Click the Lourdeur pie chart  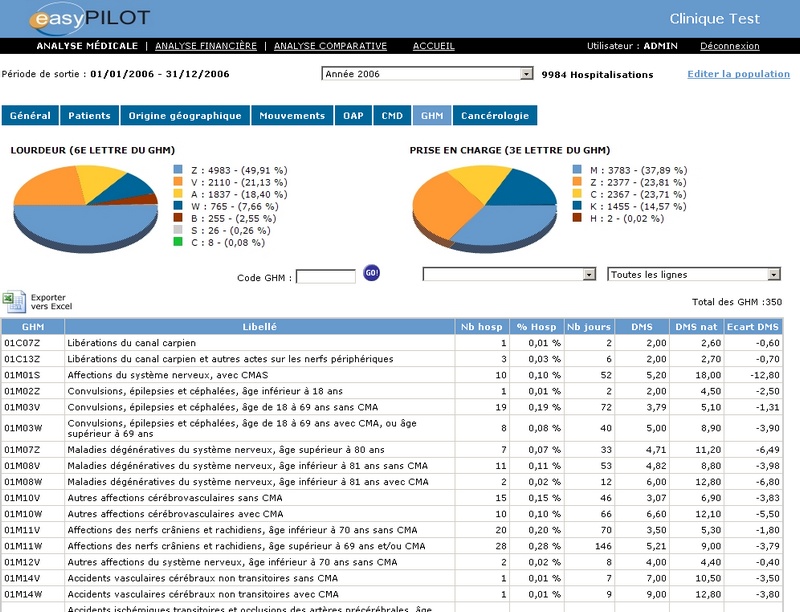pos(86,209)
